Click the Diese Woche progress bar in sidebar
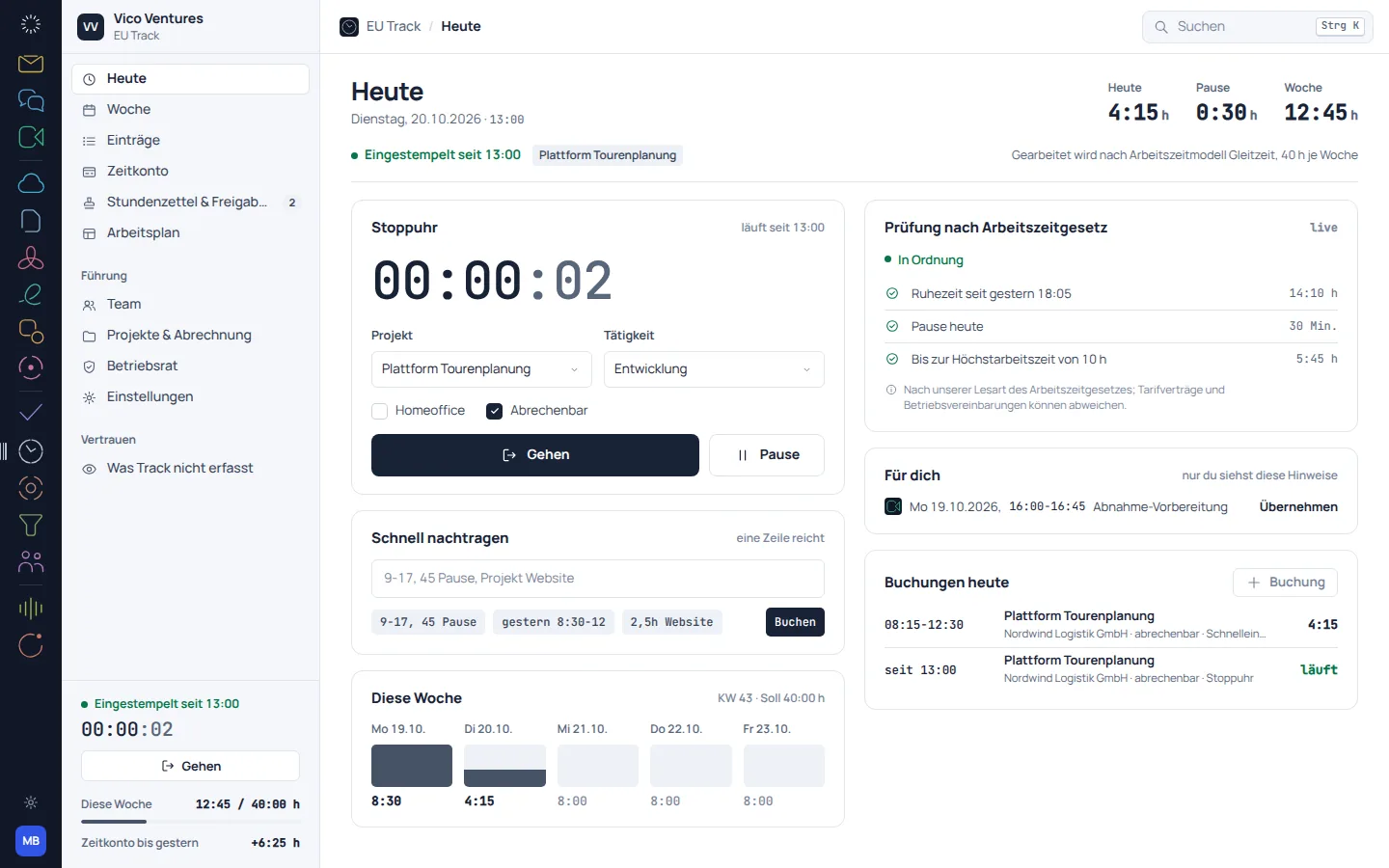 (x=190, y=822)
